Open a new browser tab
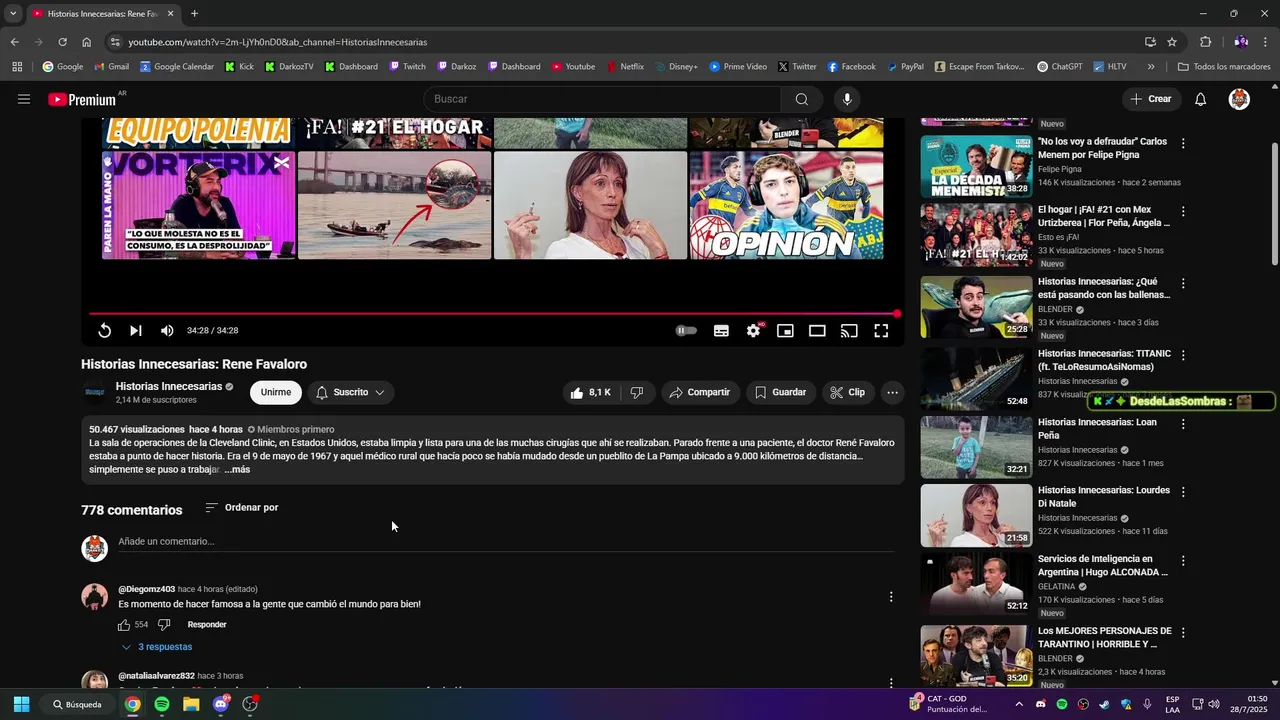 (x=194, y=14)
